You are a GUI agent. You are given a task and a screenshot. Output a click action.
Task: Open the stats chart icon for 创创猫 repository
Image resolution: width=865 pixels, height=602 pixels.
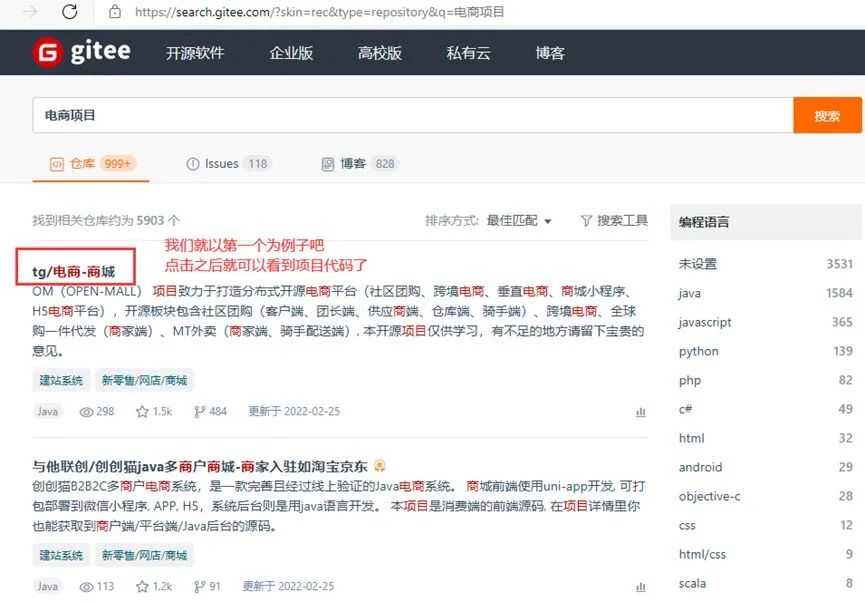(640, 587)
